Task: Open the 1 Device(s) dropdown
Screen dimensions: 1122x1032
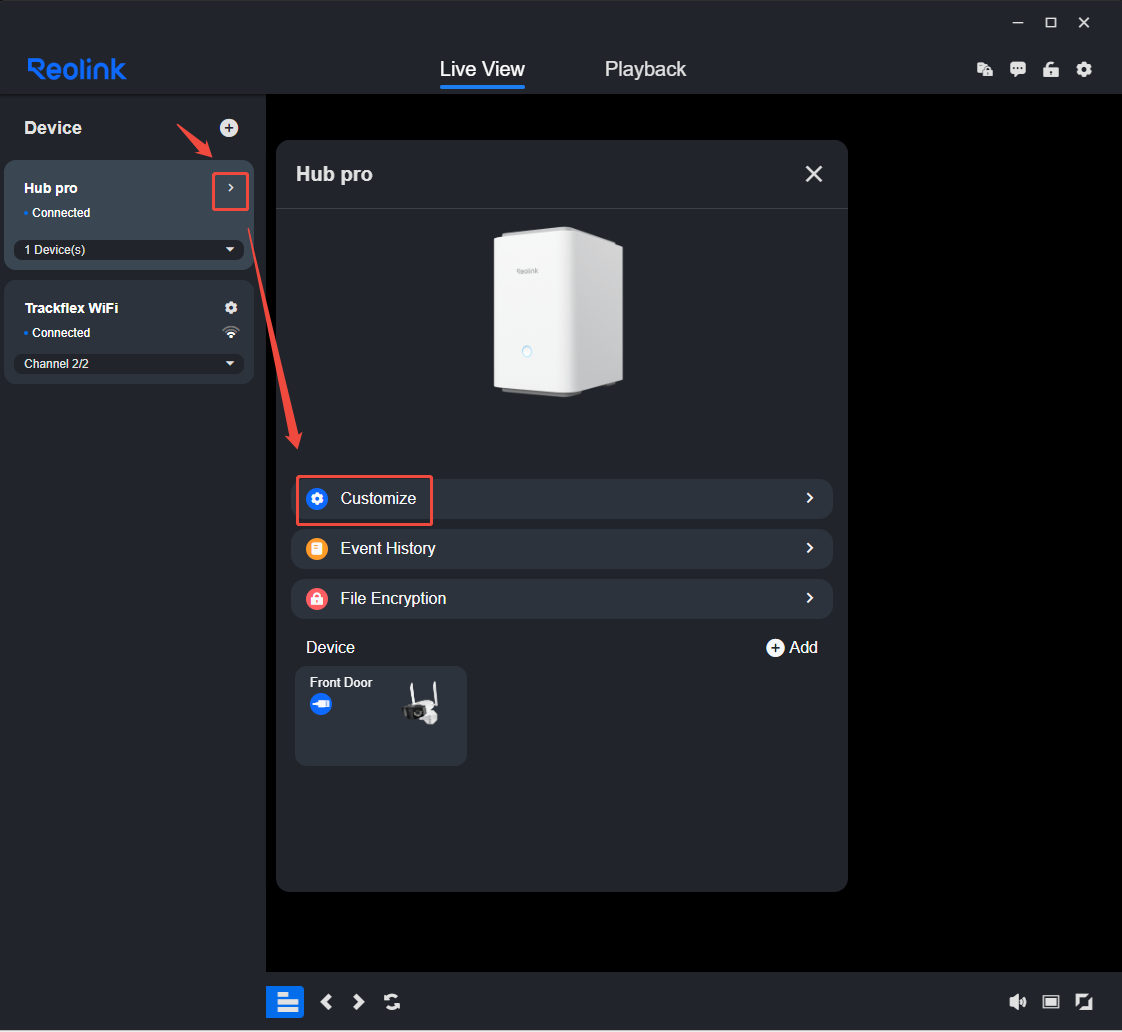Action: [x=129, y=250]
